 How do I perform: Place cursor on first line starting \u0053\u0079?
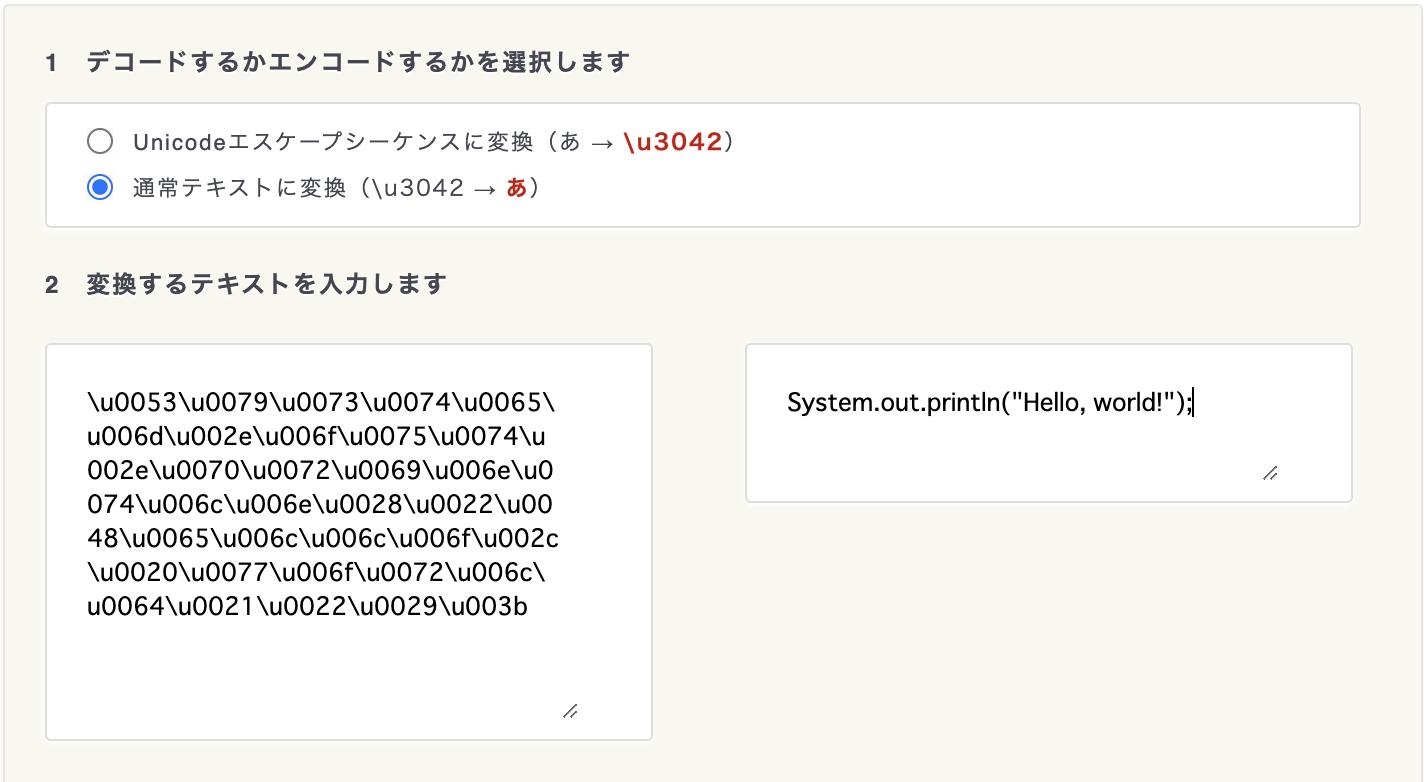320,403
